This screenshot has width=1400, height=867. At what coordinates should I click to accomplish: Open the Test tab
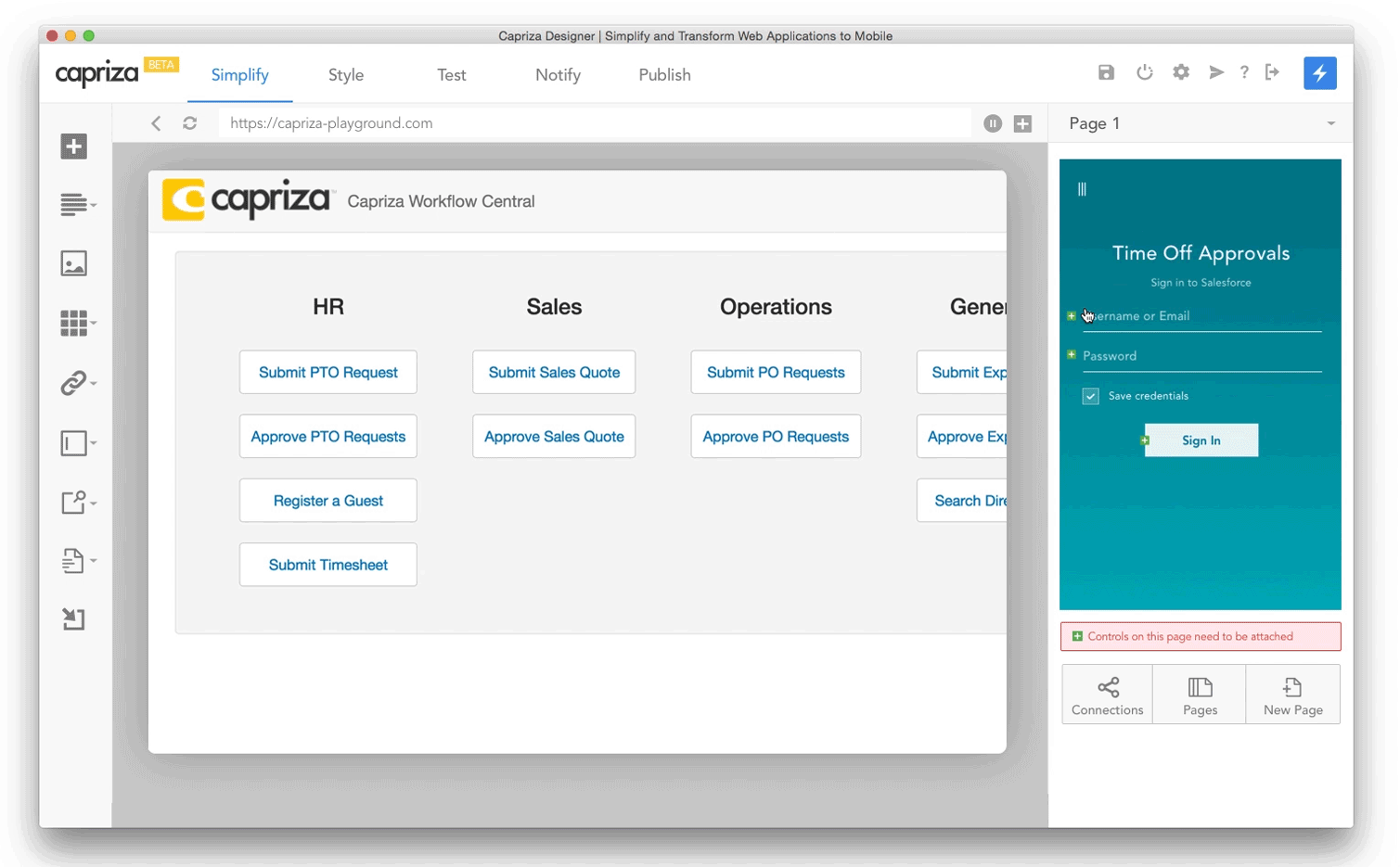(x=452, y=75)
